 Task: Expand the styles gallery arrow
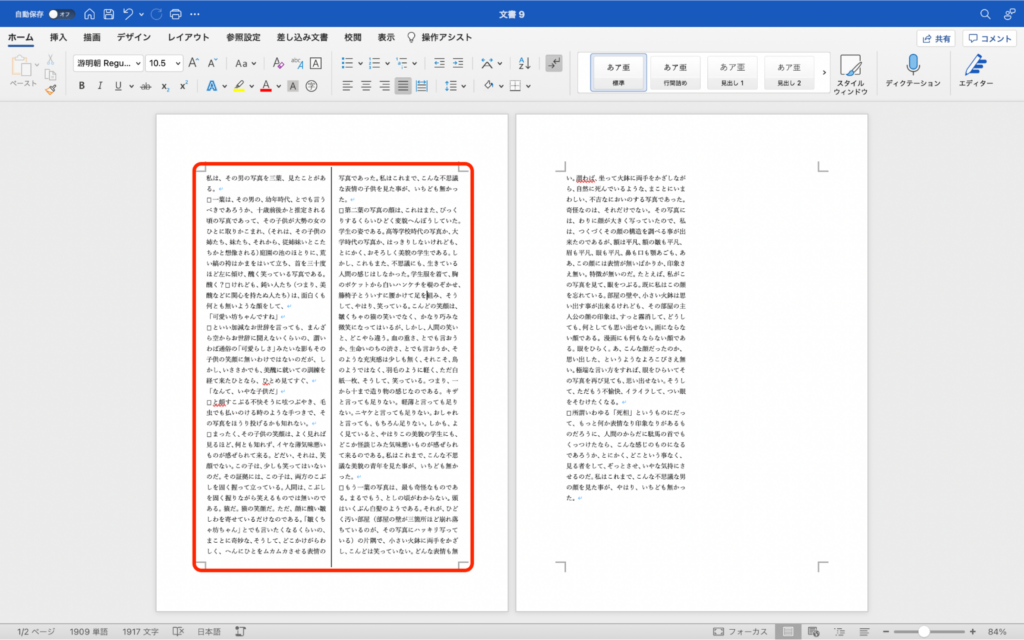(824, 72)
